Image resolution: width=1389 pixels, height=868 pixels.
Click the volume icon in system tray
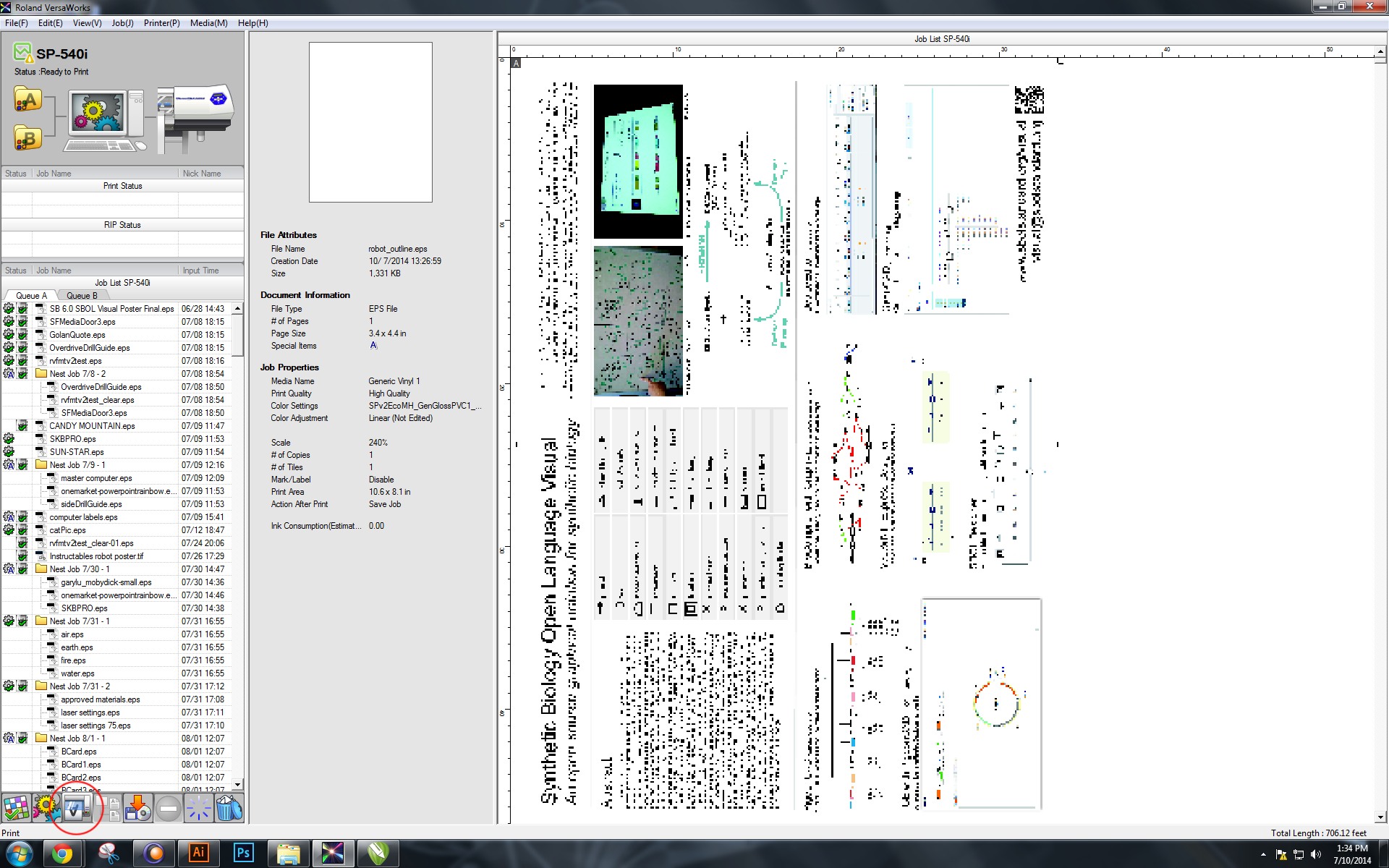pos(1315,855)
